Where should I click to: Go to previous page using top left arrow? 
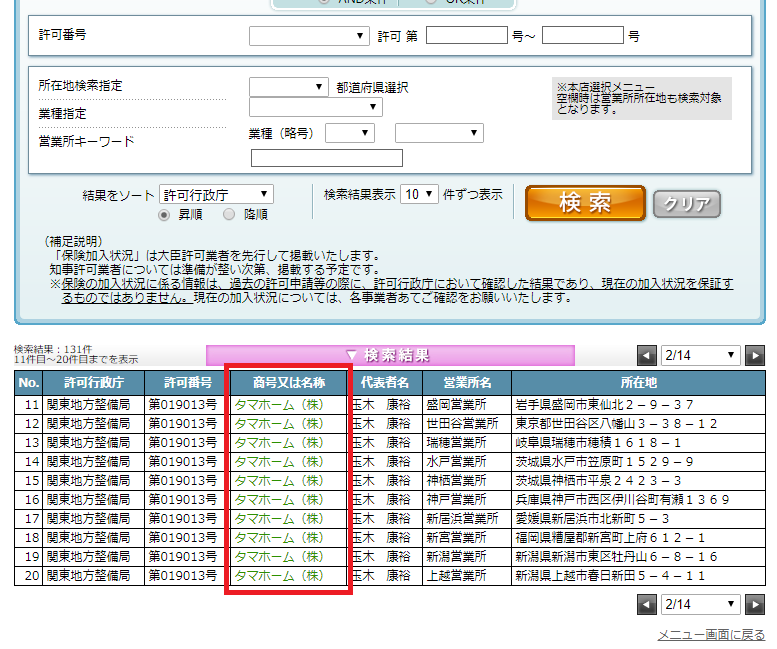click(647, 355)
